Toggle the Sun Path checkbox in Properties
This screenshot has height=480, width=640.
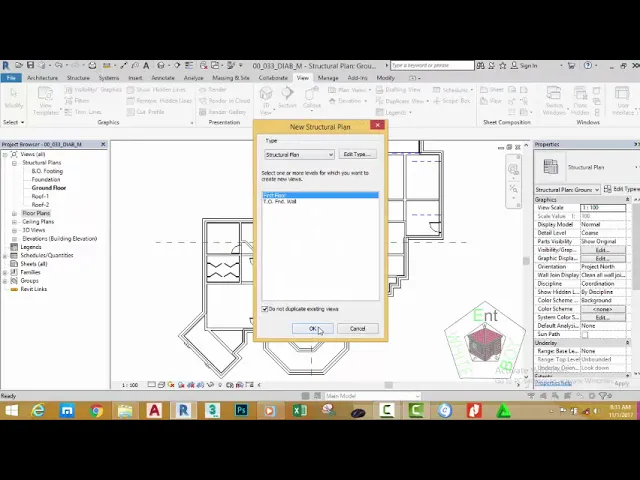(x=585, y=335)
